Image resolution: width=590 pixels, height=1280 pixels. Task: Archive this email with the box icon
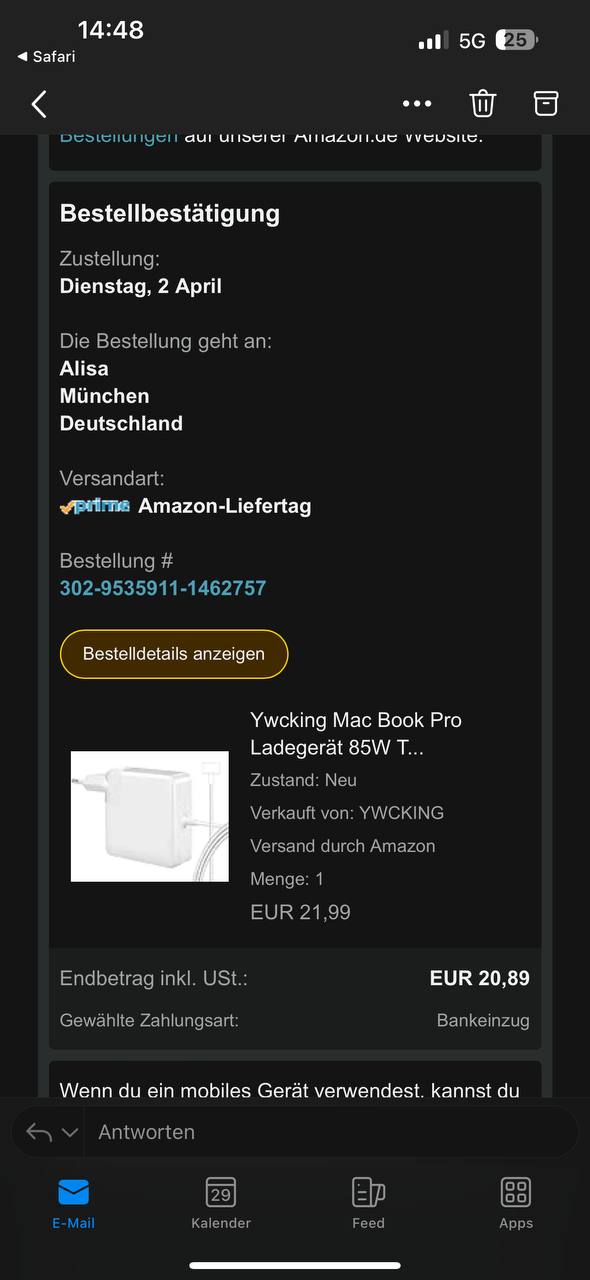pyautogui.click(x=545, y=103)
